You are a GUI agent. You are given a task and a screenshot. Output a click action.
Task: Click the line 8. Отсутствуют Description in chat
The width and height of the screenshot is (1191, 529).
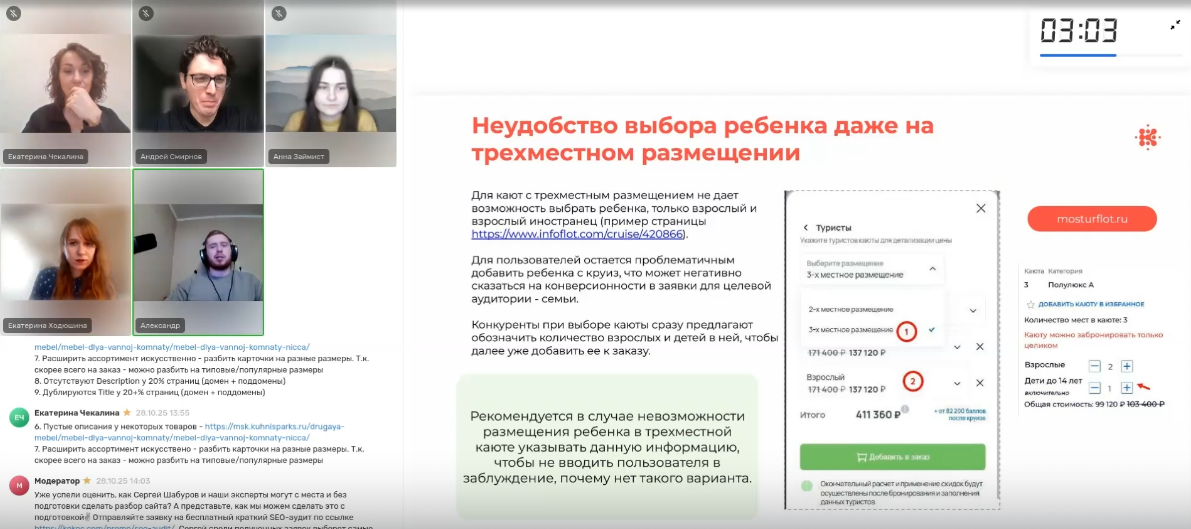160,381
